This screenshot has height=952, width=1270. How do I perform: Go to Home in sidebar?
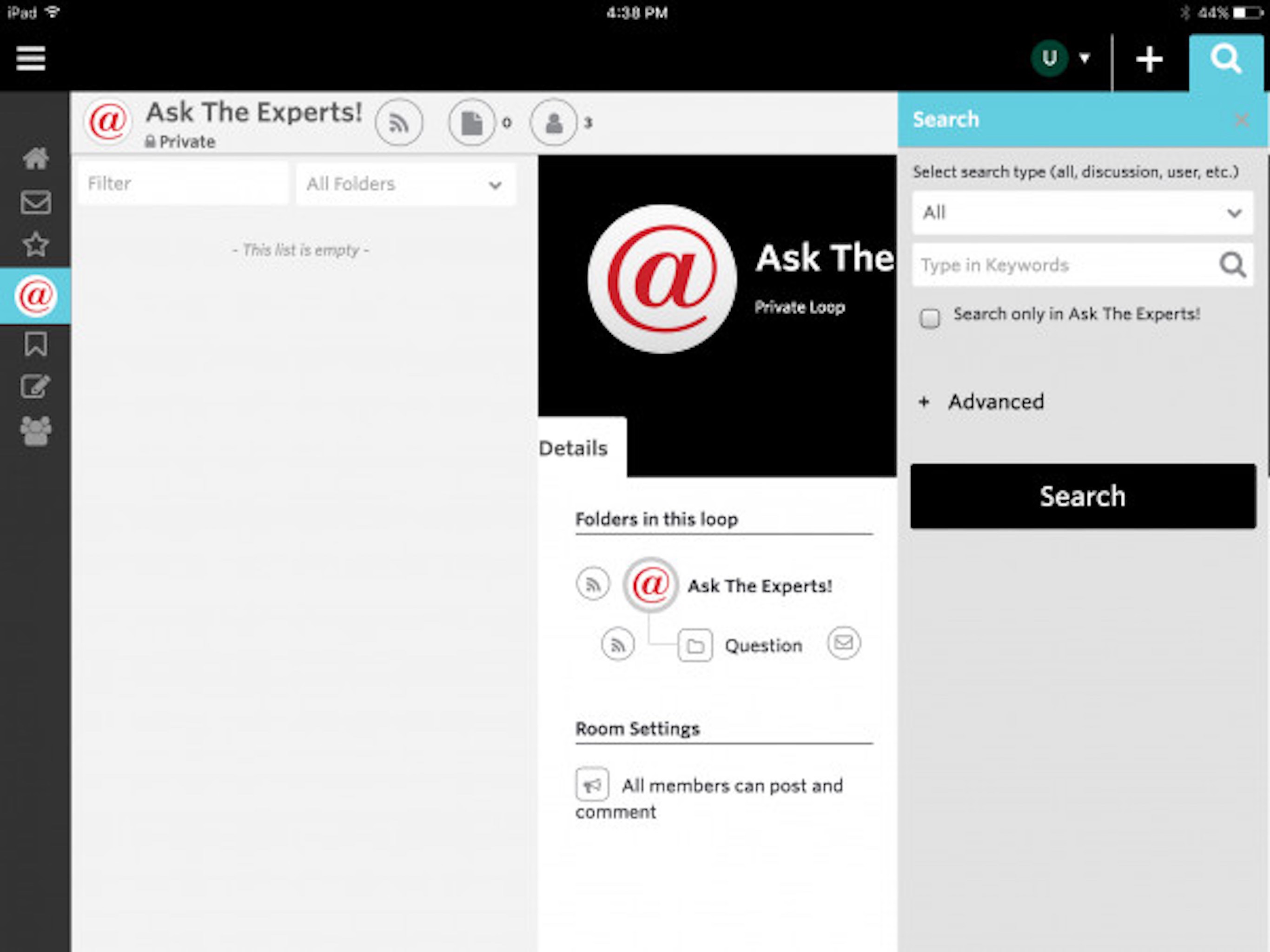(36, 159)
